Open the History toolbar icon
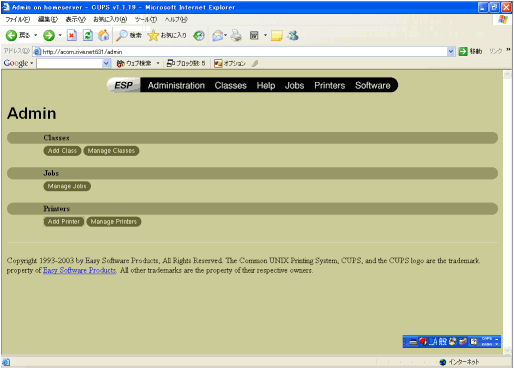 (x=199, y=35)
